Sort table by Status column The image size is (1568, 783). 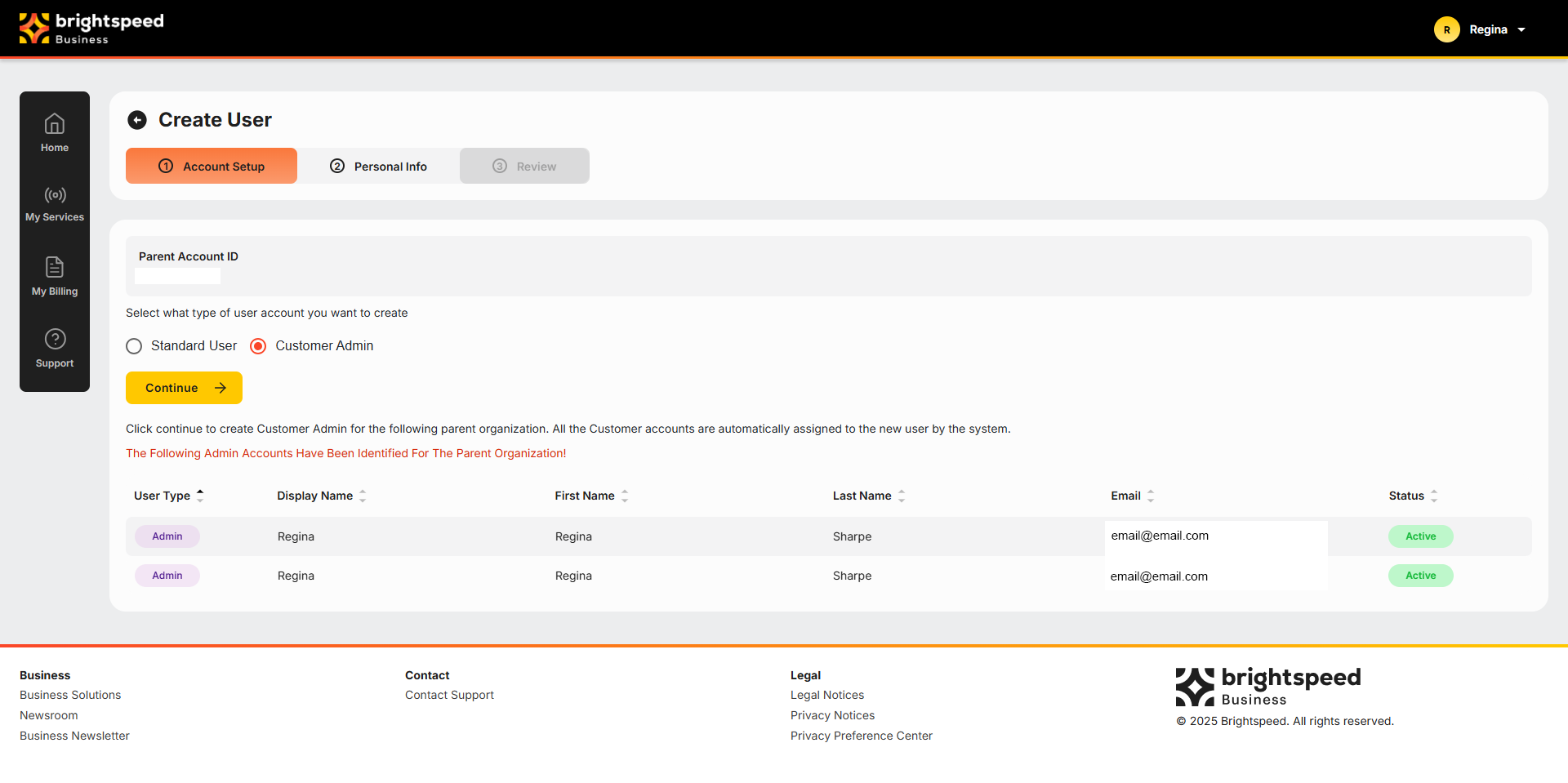click(x=1433, y=496)
